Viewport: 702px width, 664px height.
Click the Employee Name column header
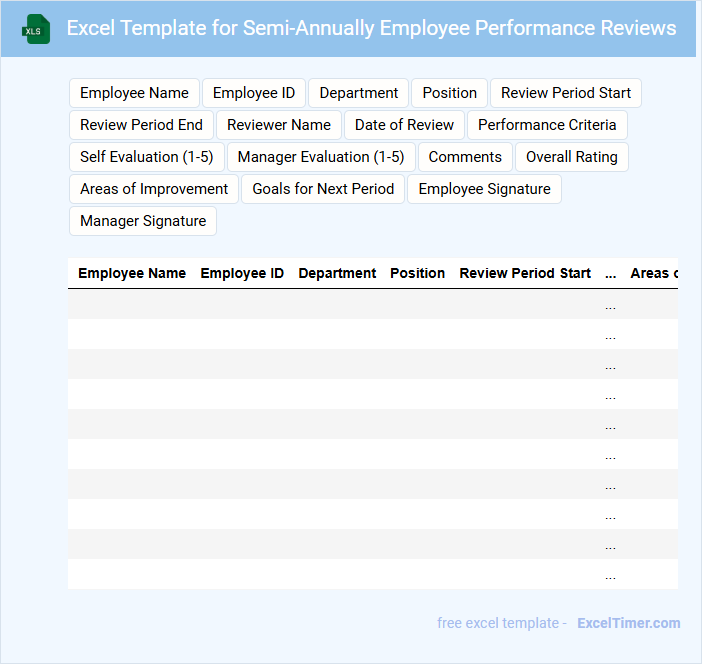(132, 273)
